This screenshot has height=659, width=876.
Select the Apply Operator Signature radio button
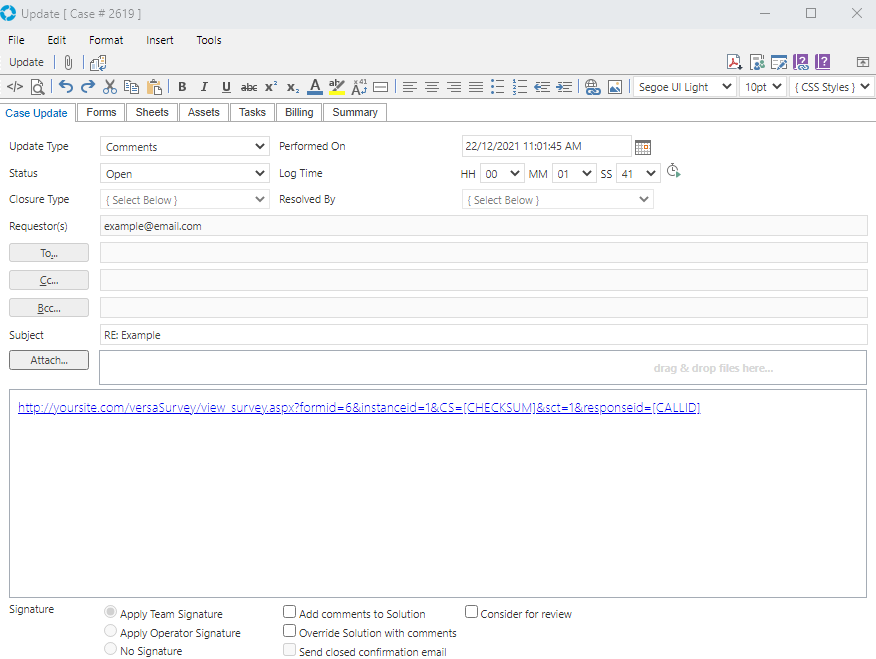coord(111,632)
